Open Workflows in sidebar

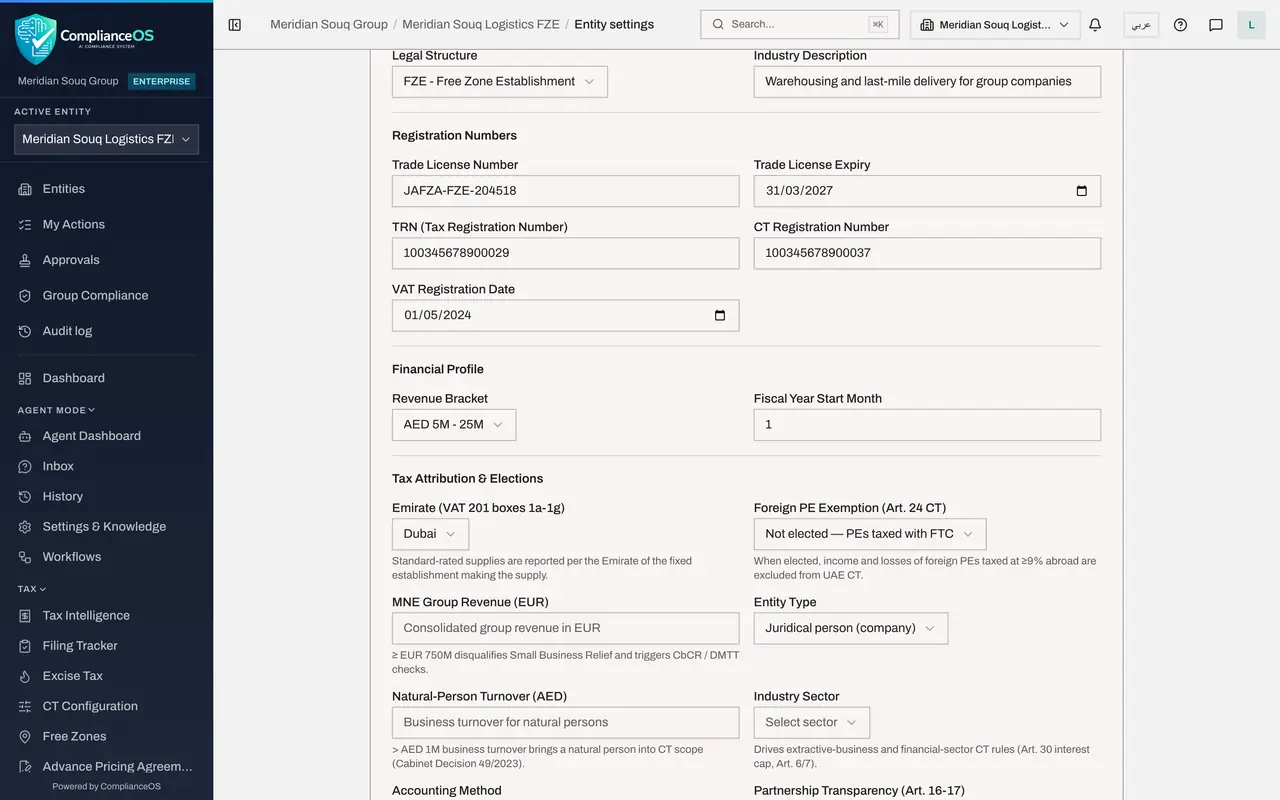(72, 557)
